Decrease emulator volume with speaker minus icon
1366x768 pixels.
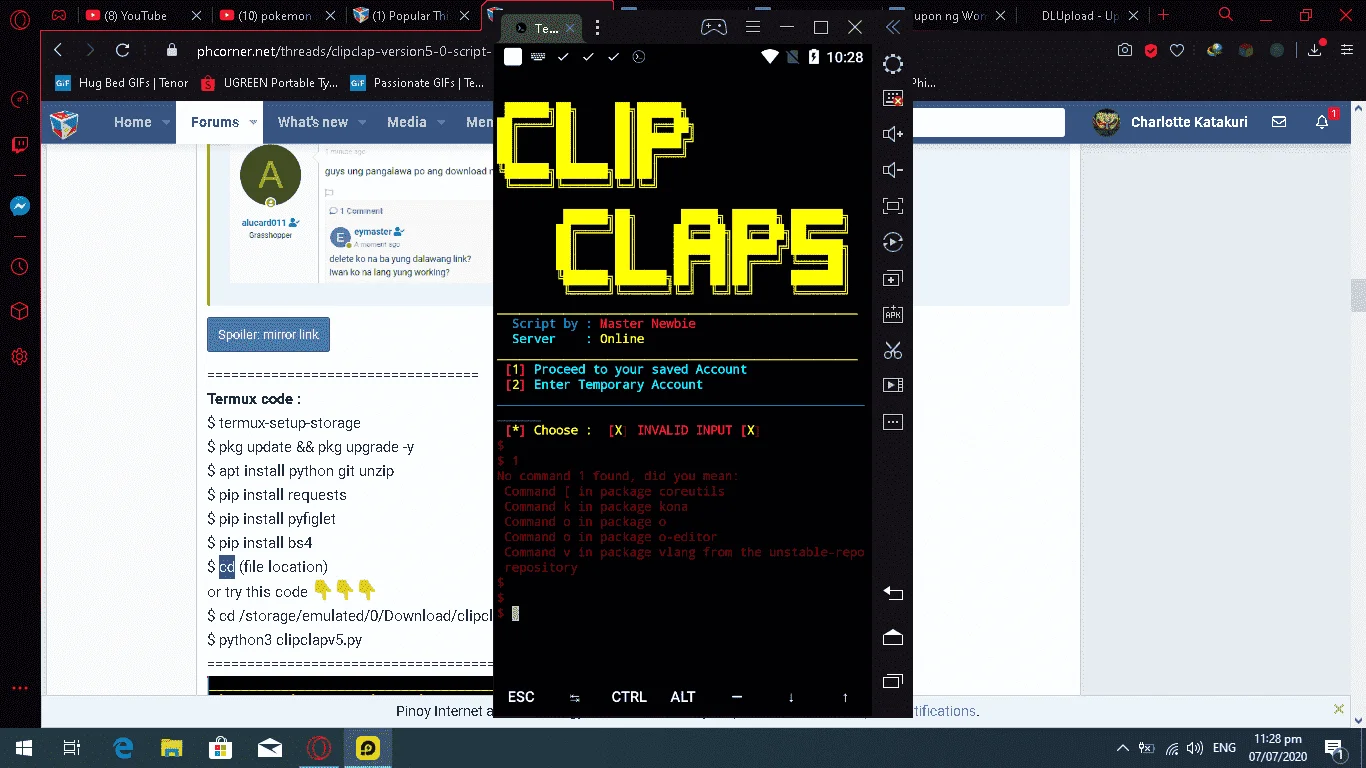893,170
